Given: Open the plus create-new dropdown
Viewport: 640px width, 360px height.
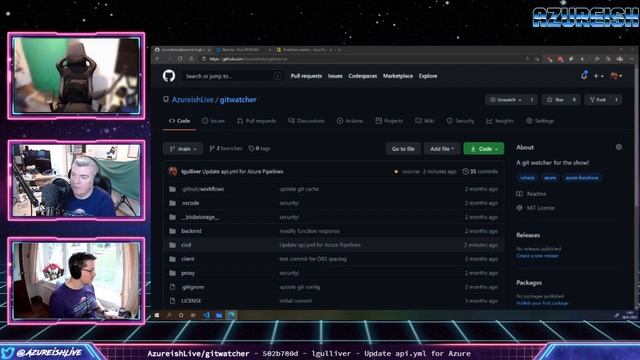Looking at the screenshot, I should (598, 76).
